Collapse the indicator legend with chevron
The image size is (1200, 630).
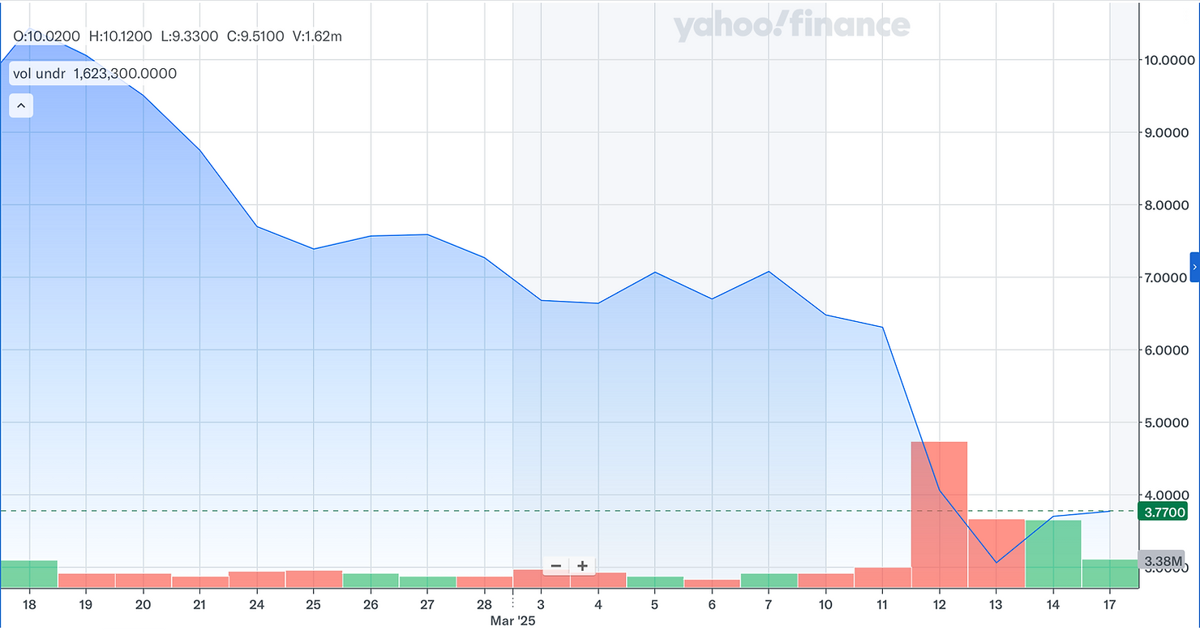point(22,105)
